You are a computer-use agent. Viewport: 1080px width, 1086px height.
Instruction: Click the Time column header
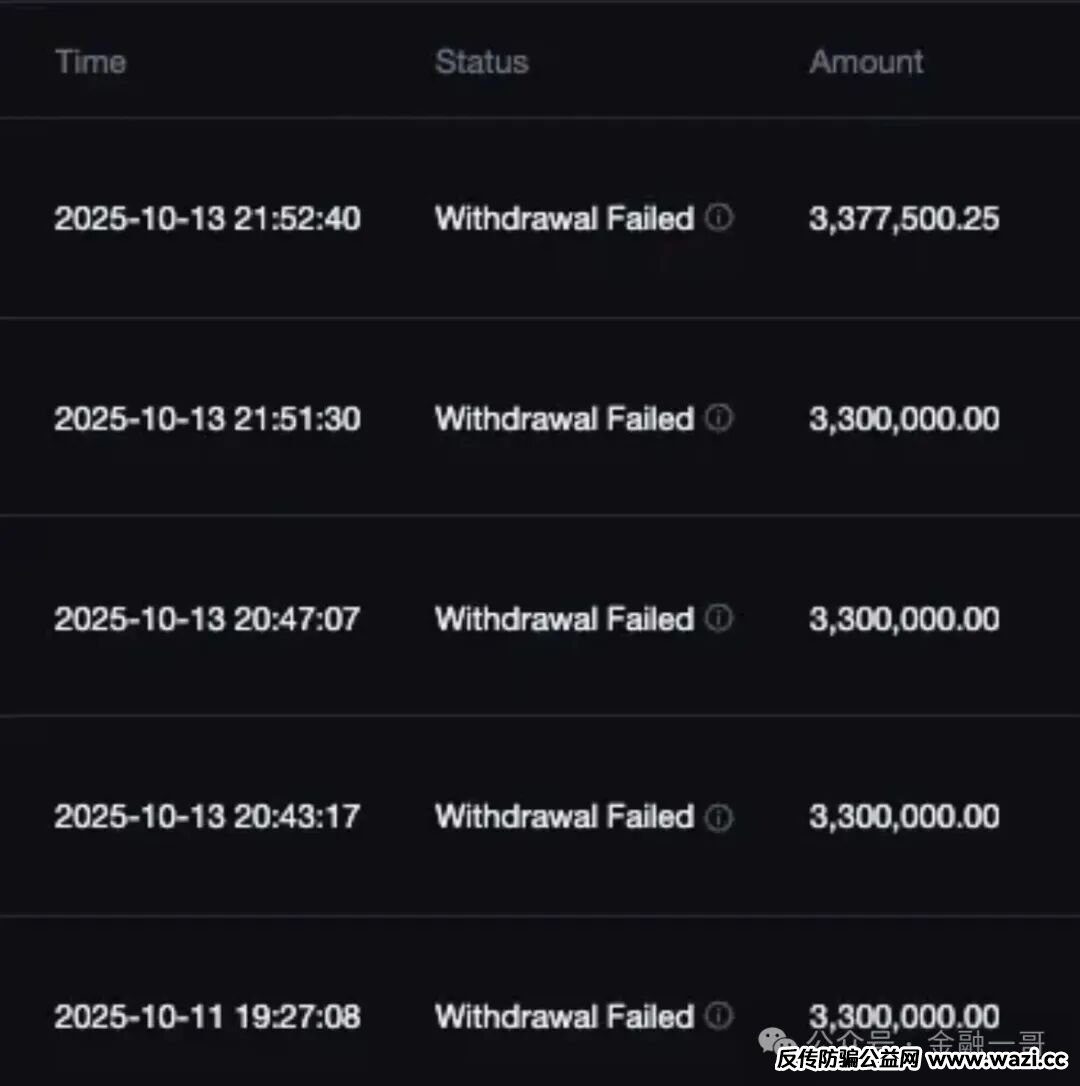coord(91,62)
